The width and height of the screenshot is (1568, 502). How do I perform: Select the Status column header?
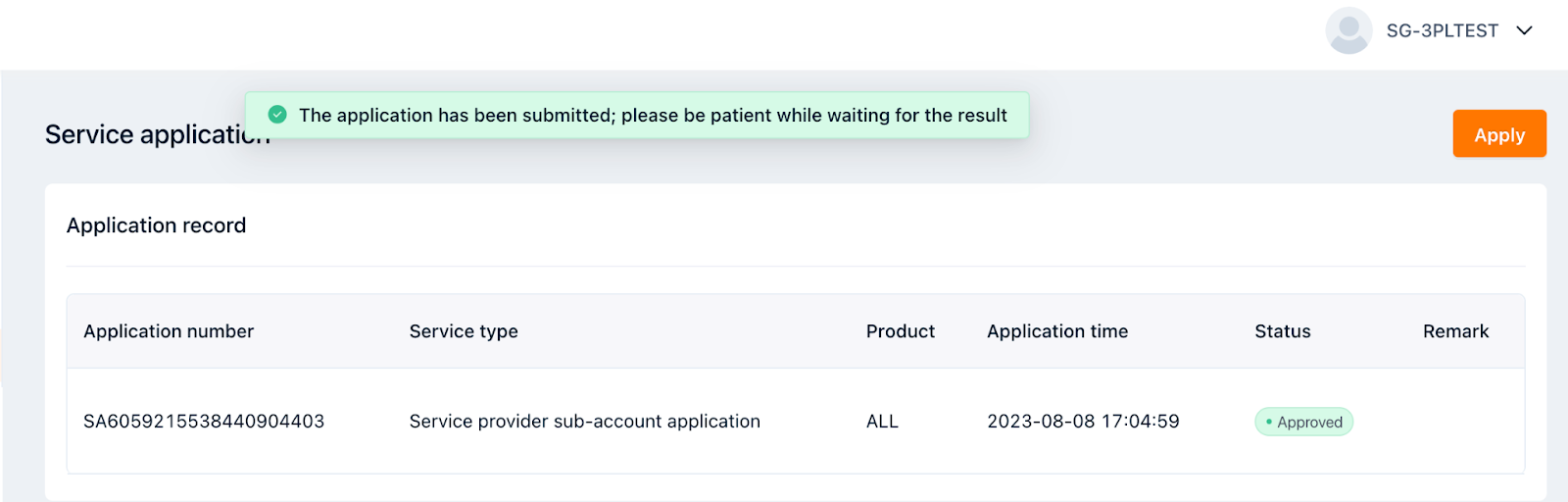point(1282,331)
